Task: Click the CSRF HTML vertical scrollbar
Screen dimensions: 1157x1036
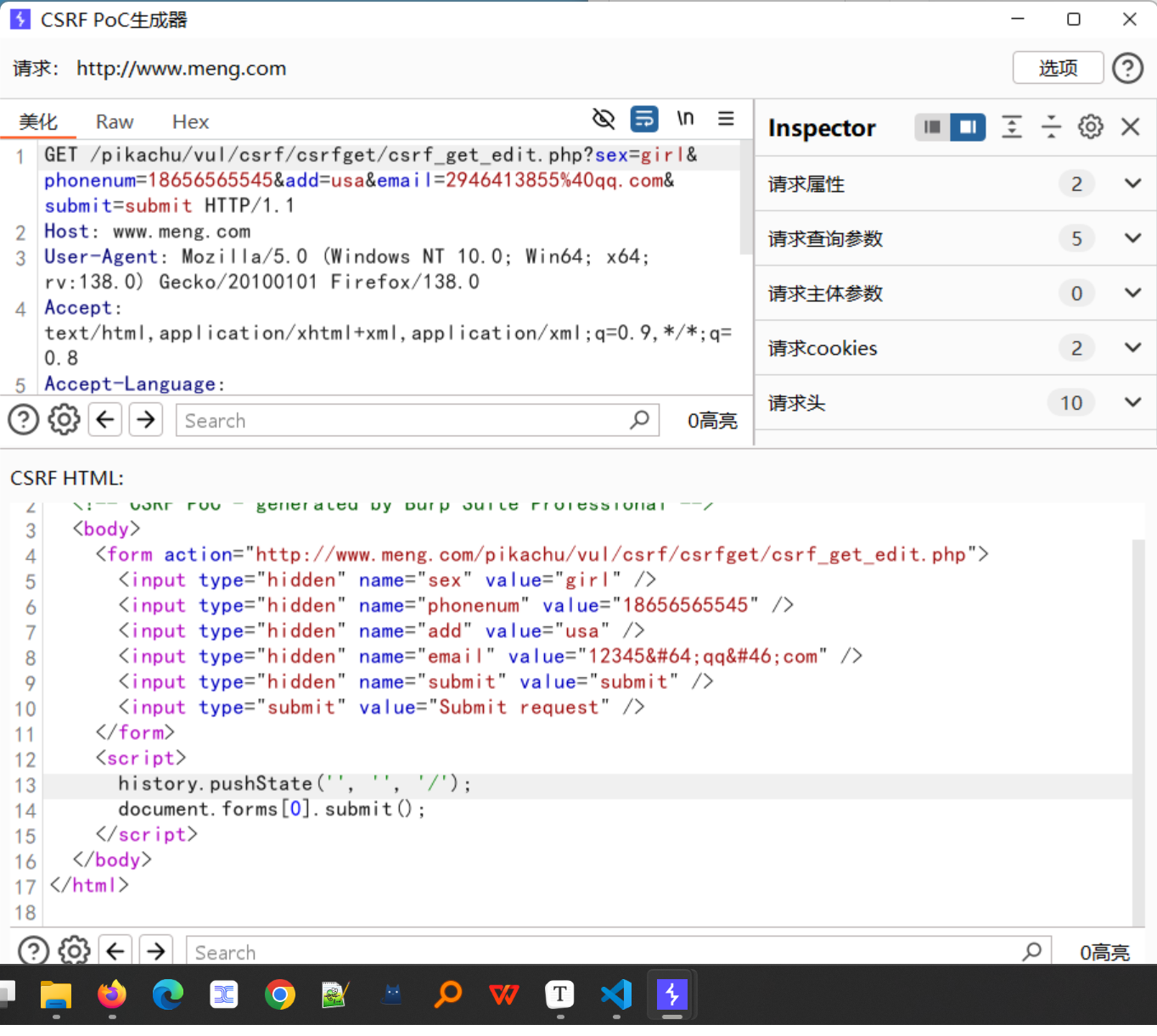Action: click(x=1139, y=734)
